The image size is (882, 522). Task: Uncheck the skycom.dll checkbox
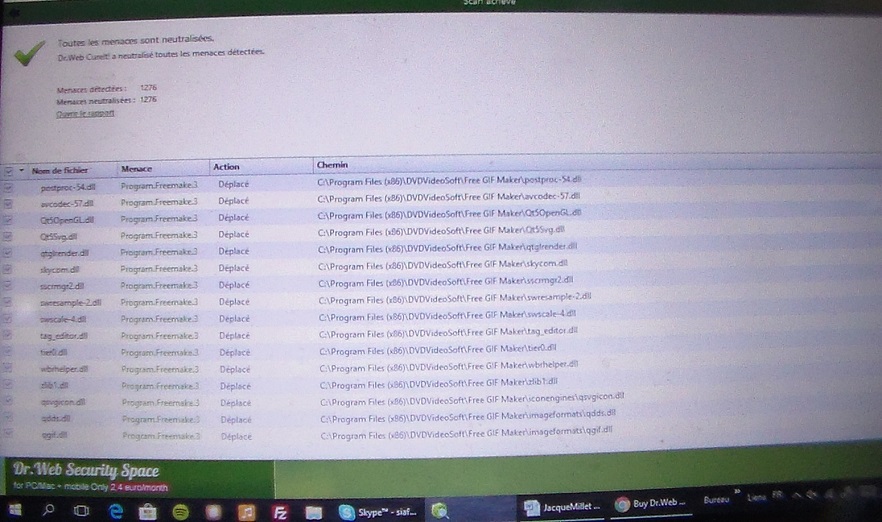point(8,270)
